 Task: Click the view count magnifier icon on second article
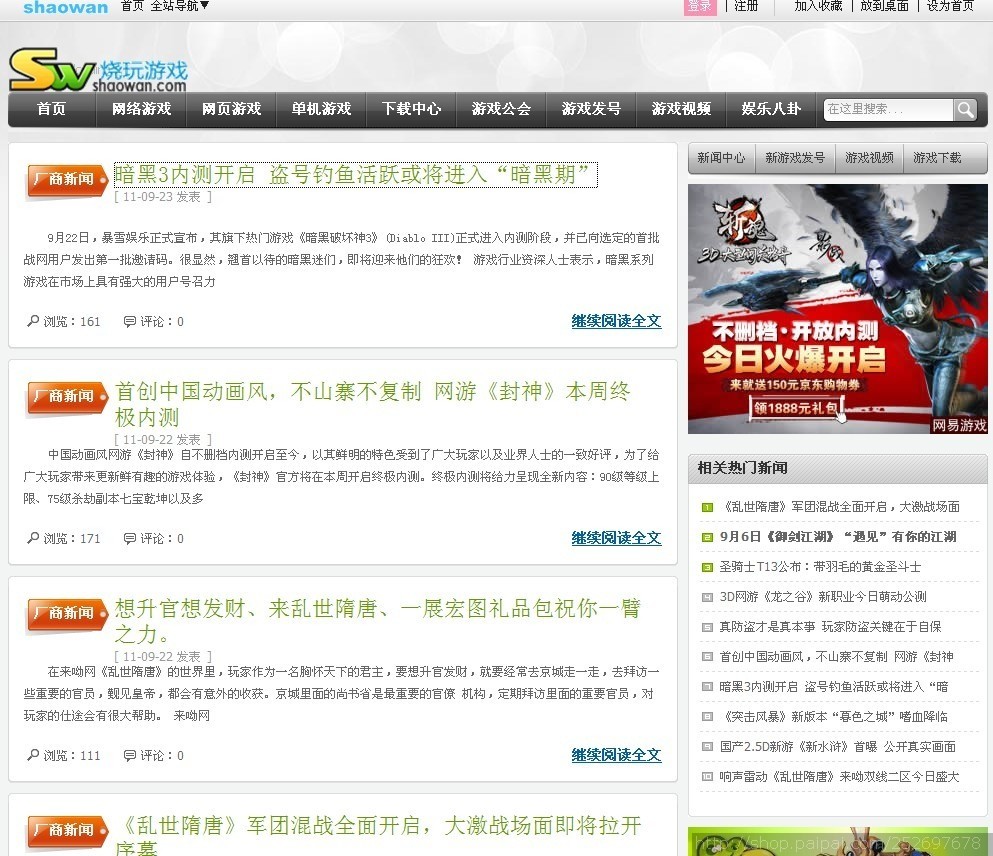[x=33, y=538]
